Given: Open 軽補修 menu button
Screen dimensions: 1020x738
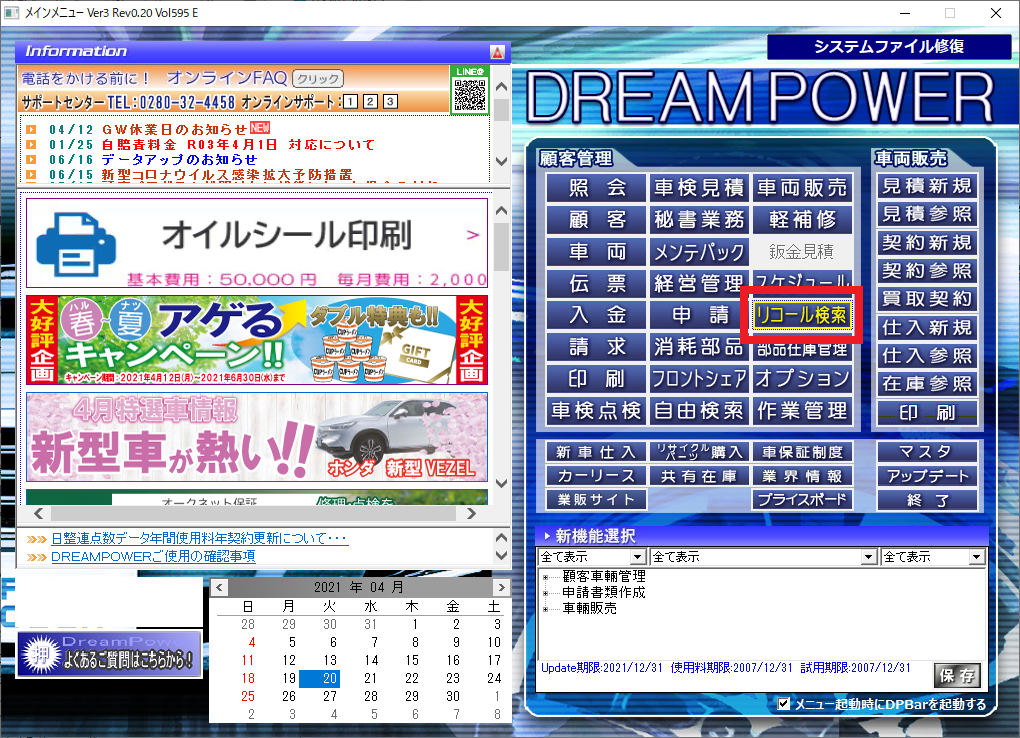Looking at the screenshot, I should [802, 220].
